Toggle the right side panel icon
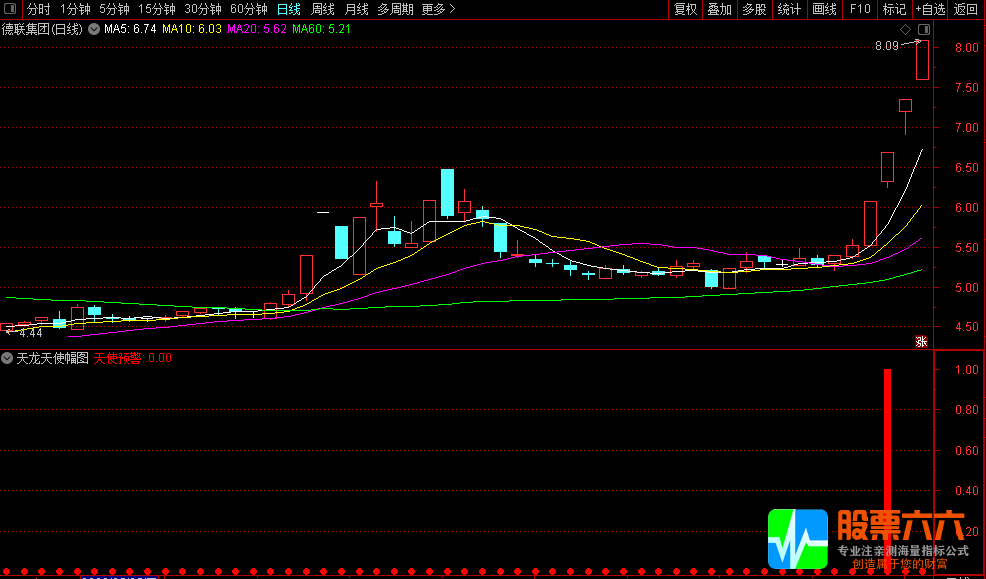Screen dimensions: 986x579 pos(924,30)
